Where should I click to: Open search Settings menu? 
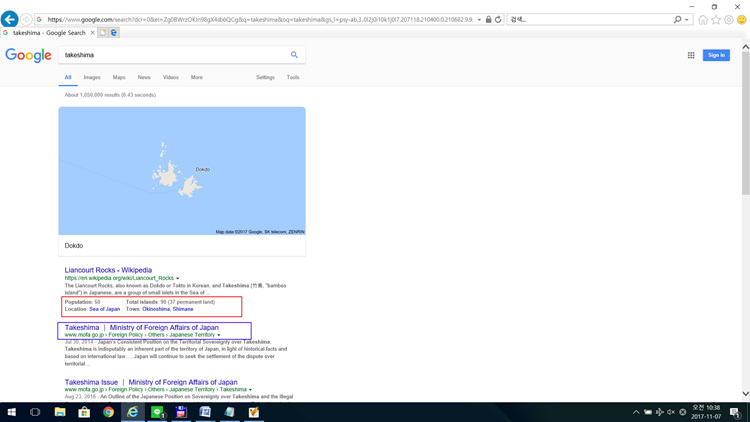(265, 77)
